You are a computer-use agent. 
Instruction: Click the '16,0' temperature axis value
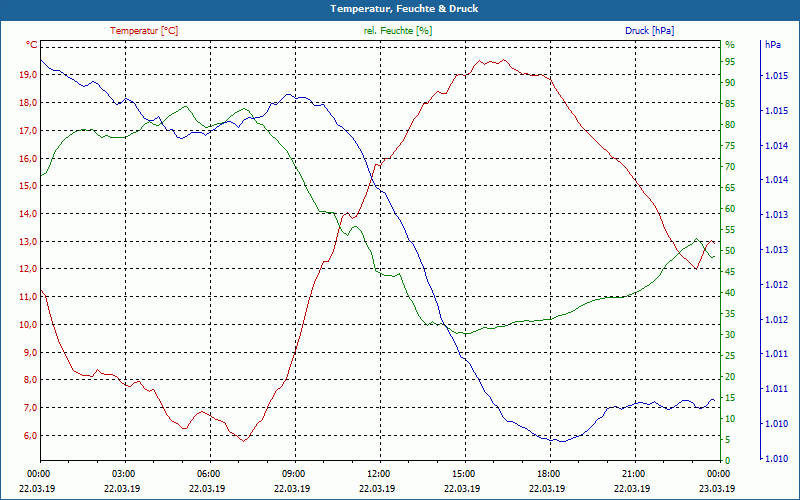(28, 158)
